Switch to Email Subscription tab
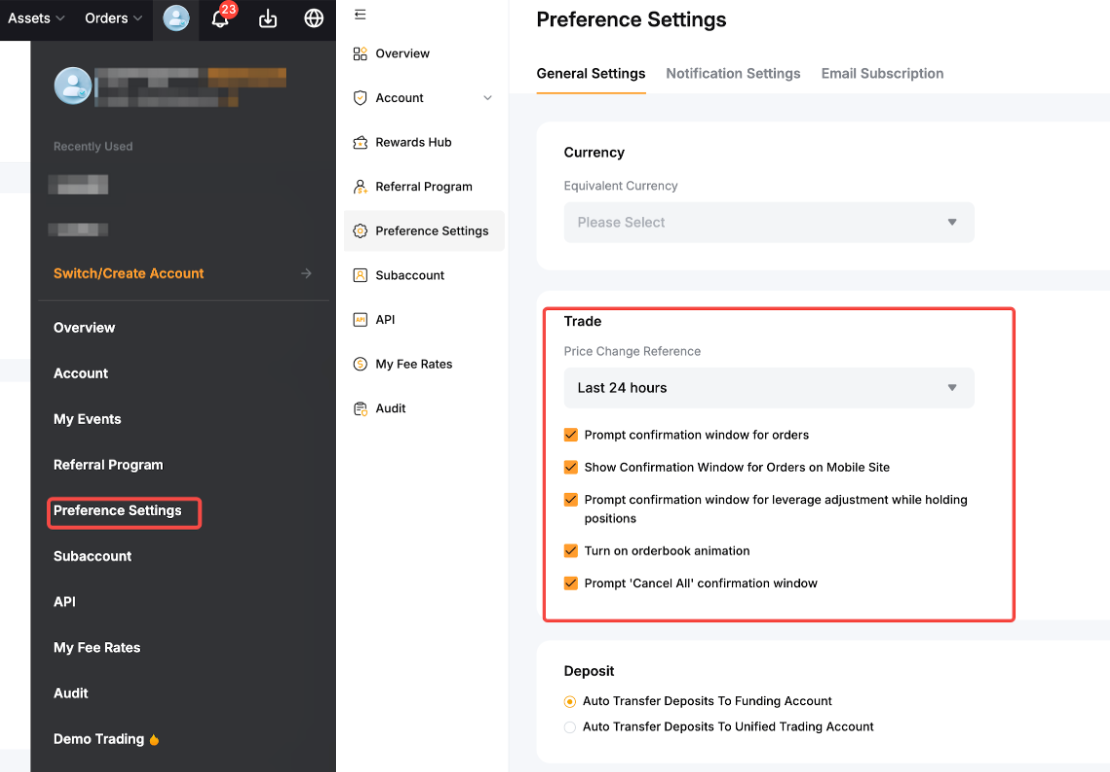The width and height of the screenshot is (1110, 772). pyautogui.click(x=882, y=73)
